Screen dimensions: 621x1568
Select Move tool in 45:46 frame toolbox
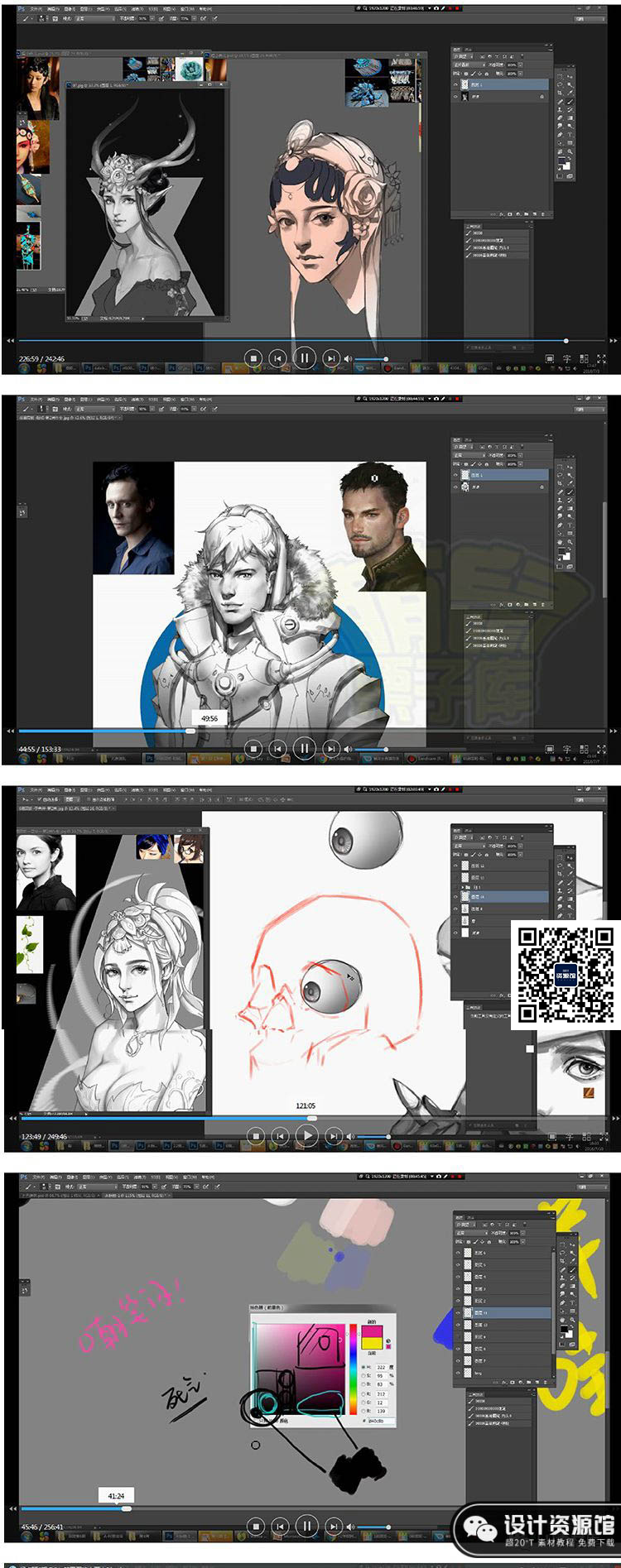572,1244
